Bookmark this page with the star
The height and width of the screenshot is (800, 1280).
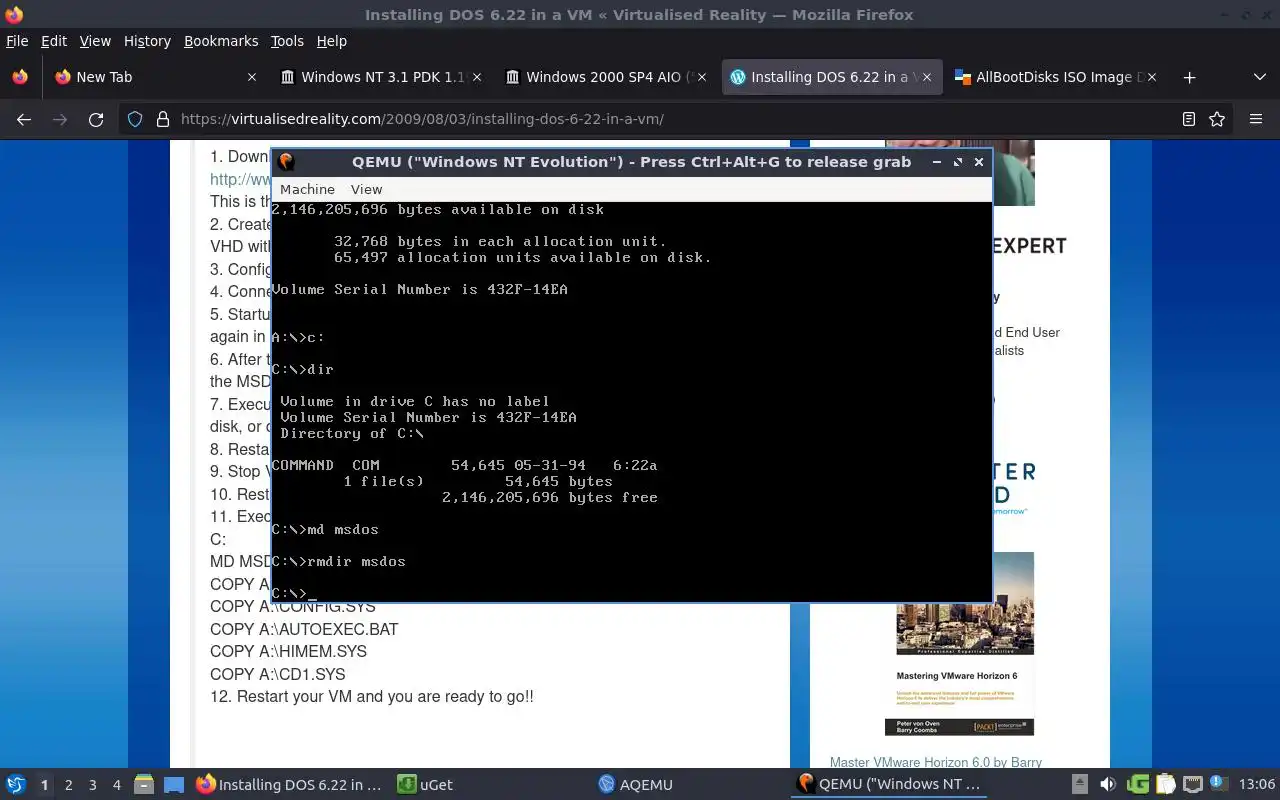(1217, 119)
